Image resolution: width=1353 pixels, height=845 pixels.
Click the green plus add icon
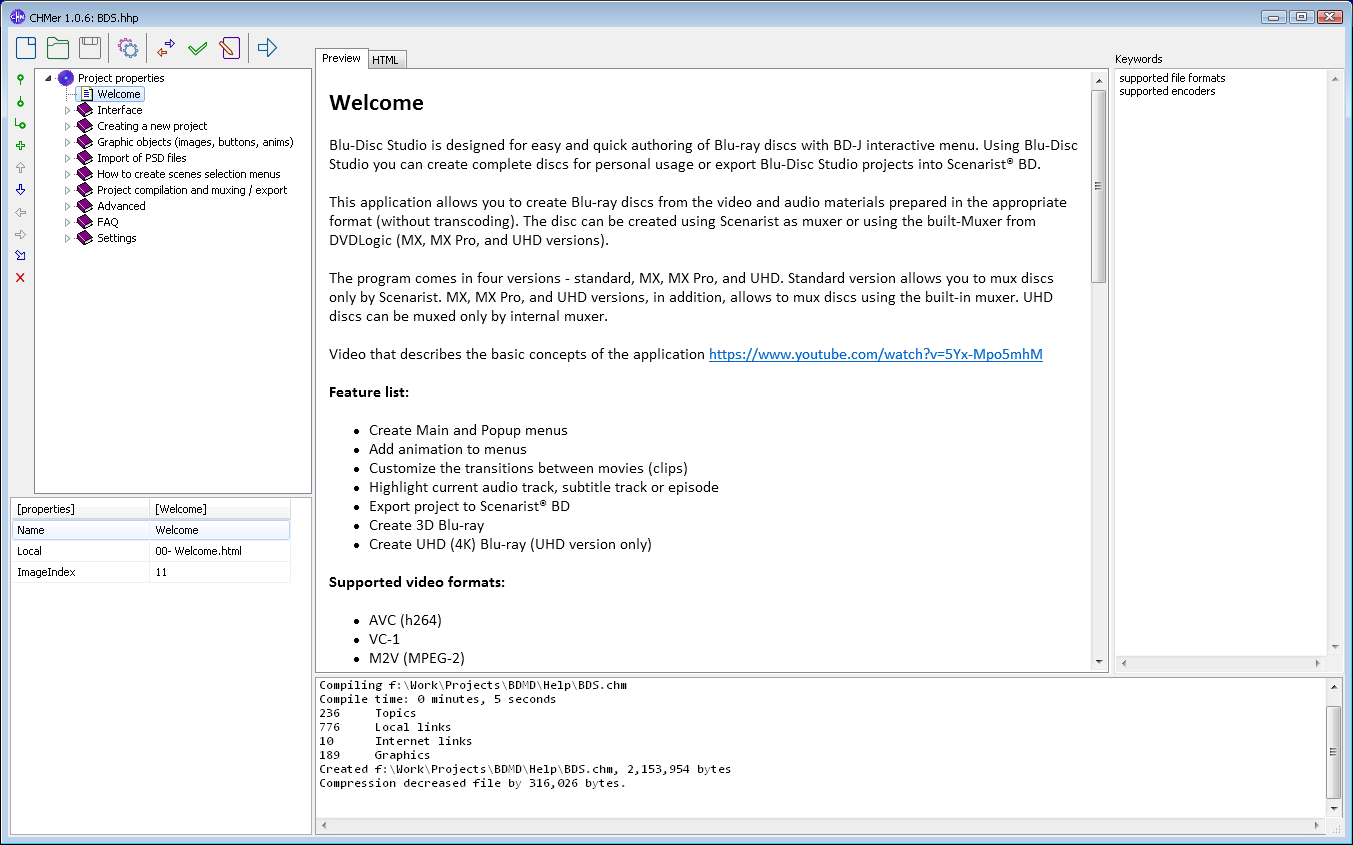coord(20,145)
